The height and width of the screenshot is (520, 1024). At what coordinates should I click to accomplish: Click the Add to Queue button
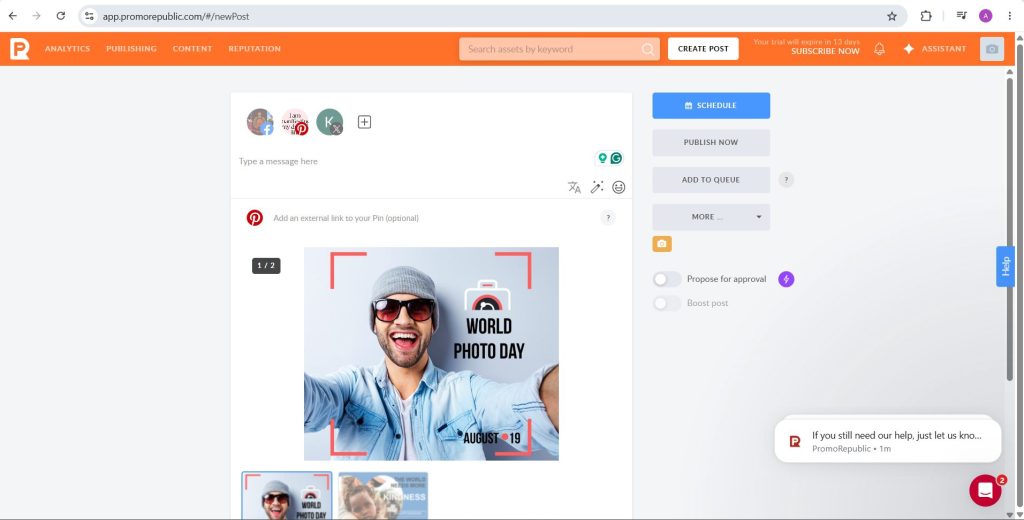click(711, 180)
